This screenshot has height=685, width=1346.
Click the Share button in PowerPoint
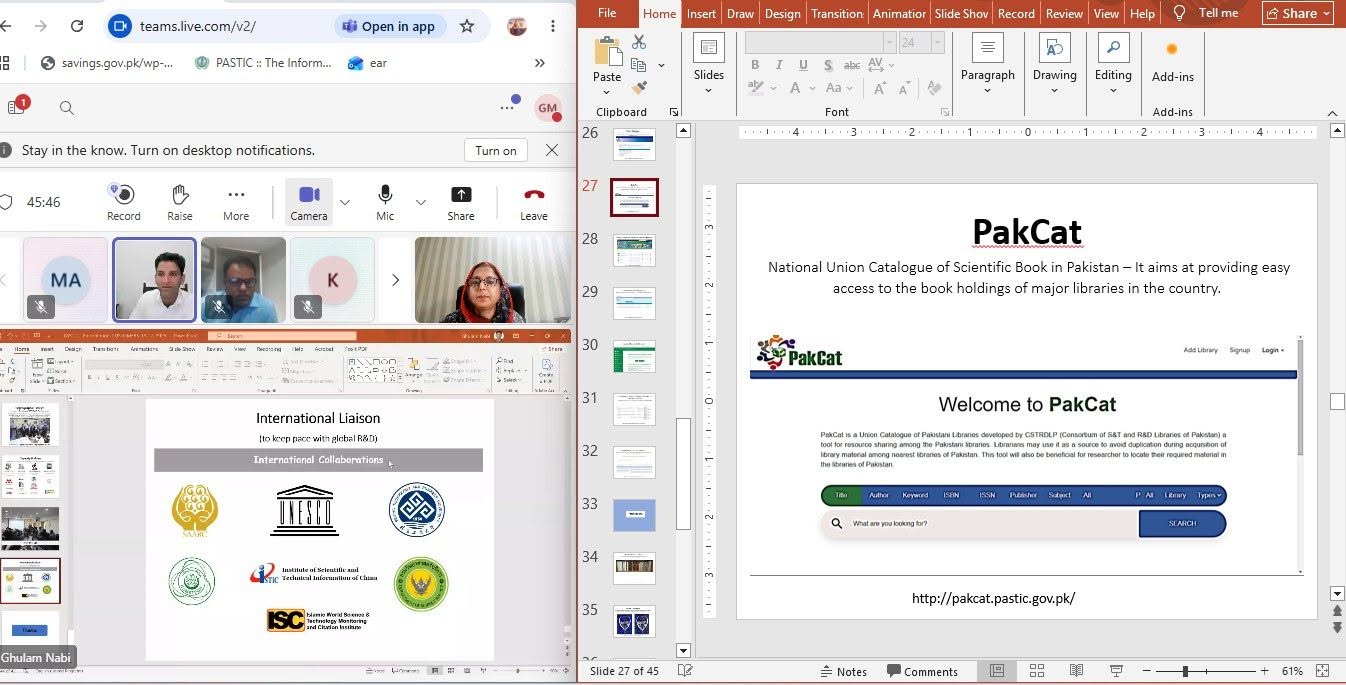point(1298,13)
